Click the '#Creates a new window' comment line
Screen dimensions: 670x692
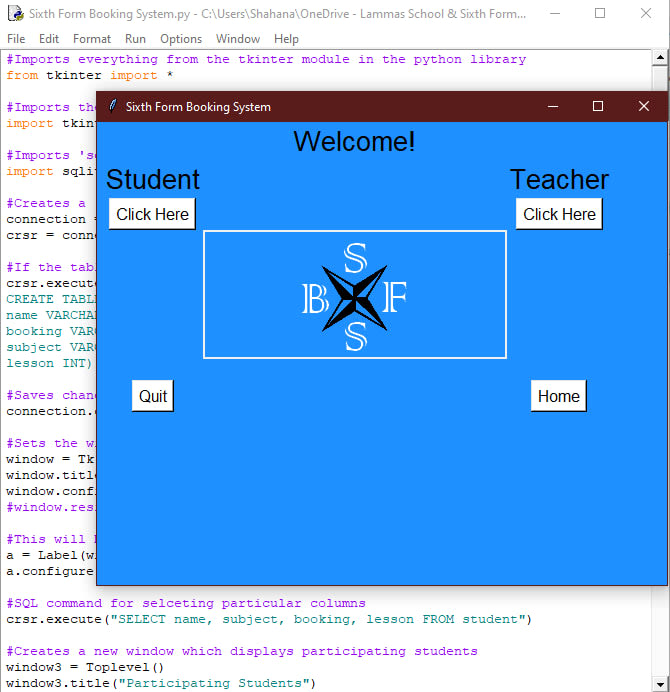tap(242, 651)
